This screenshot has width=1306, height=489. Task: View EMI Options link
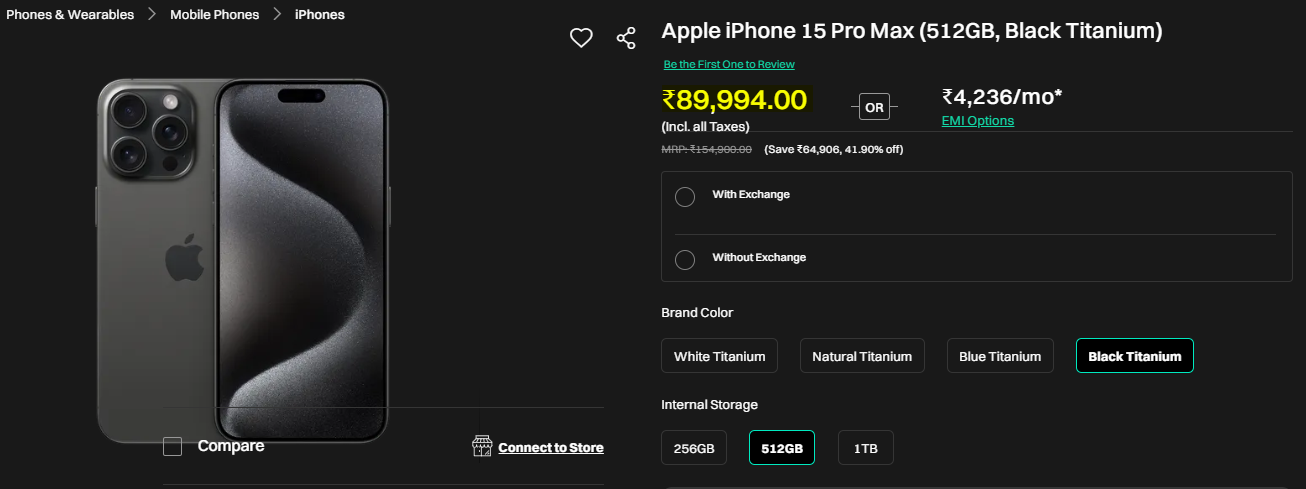tap(978, 121)
